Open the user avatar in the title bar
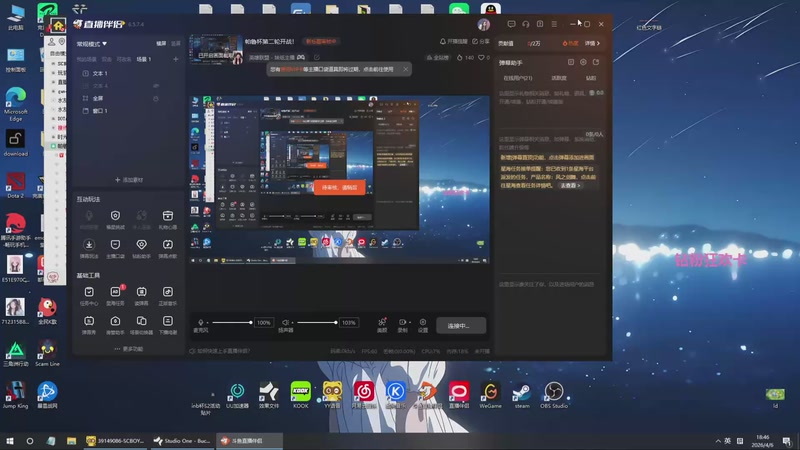Image resolution: width=800 pixels, height=450 pixels. click(x=484, y=24)
